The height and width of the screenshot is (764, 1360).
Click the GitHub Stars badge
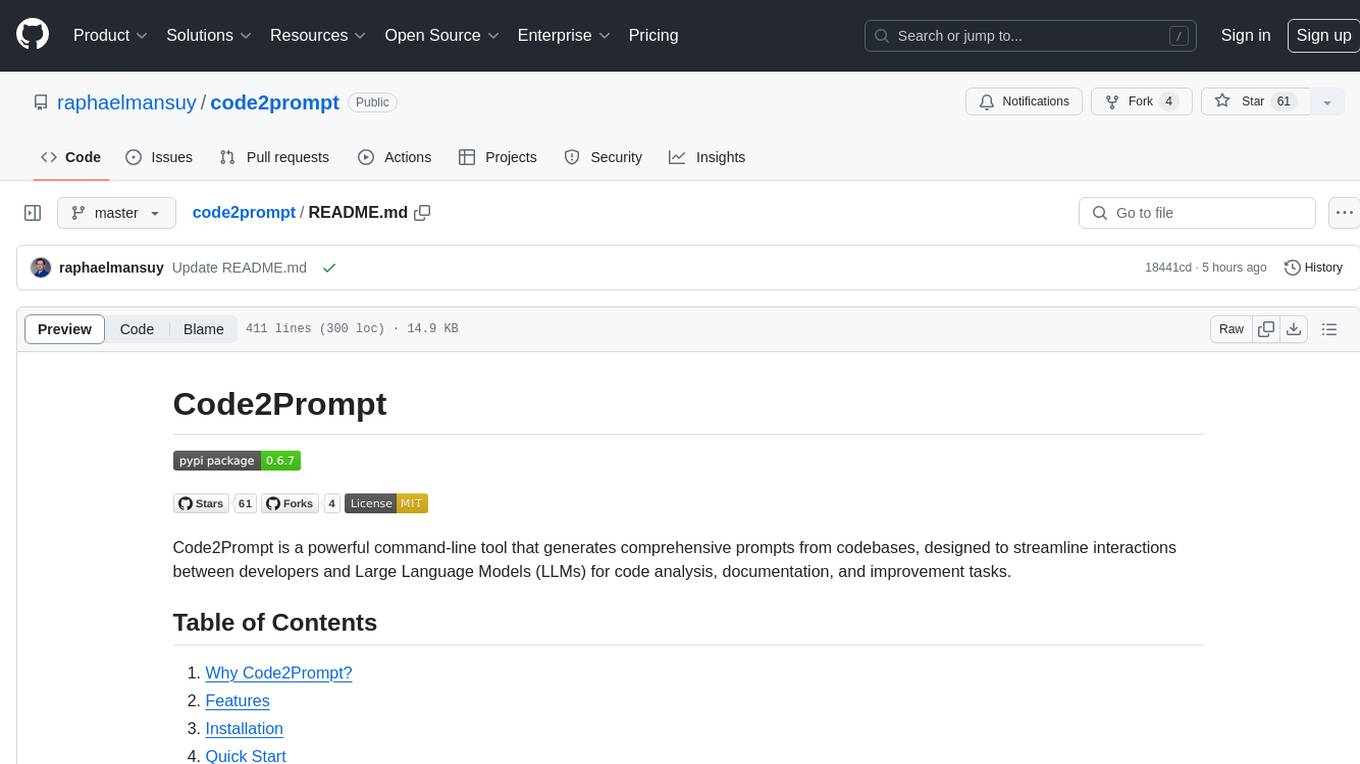(201, 504)
